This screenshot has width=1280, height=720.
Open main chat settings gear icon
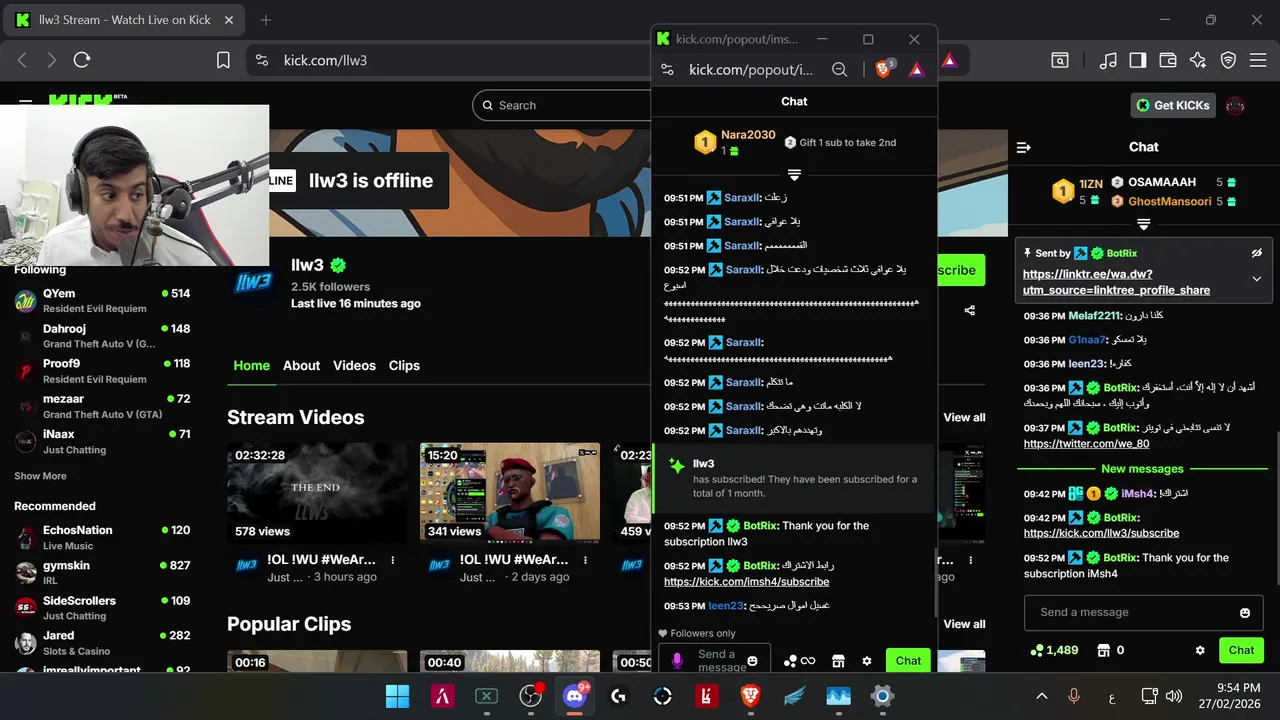tap(1200, 650)
